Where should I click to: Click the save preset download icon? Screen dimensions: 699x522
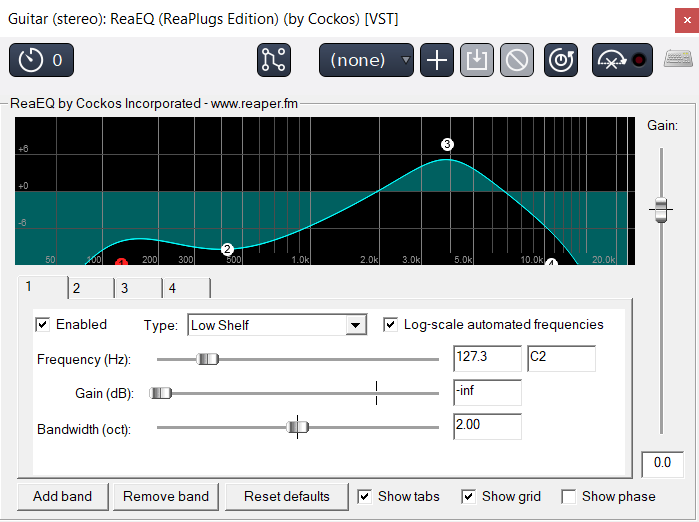(x=477, y=60)
